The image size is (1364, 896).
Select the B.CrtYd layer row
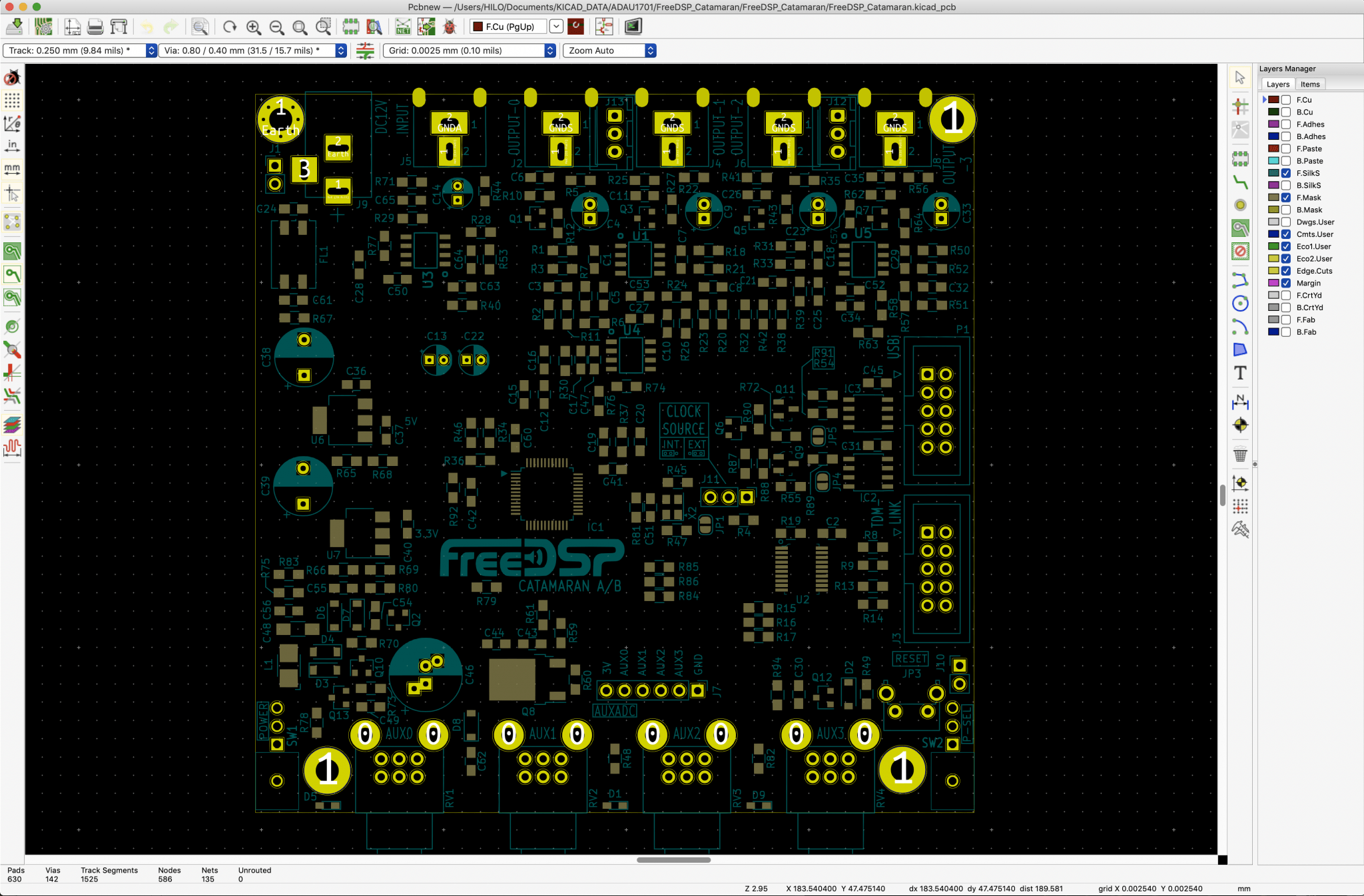pyautogui.click(x=1309, y=308)
